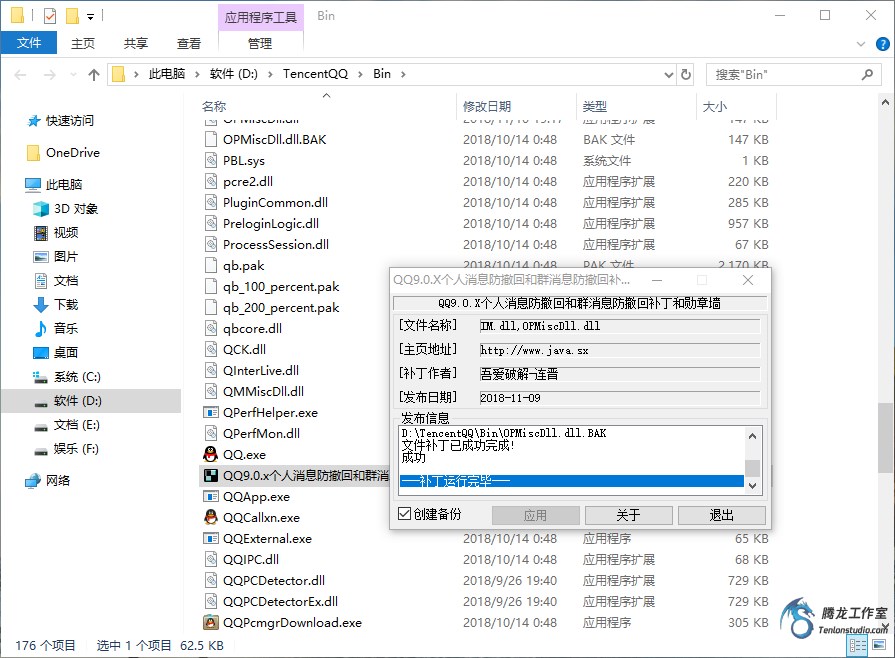
Task: Switch to the 查看 ribbon tab
Action: point(189,43)
